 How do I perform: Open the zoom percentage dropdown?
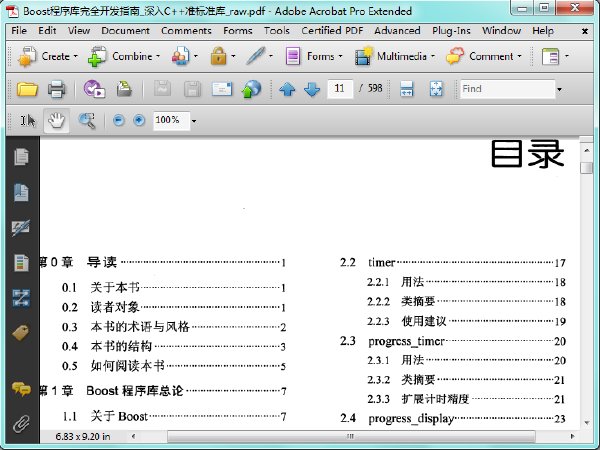click(x=194, y=121)
